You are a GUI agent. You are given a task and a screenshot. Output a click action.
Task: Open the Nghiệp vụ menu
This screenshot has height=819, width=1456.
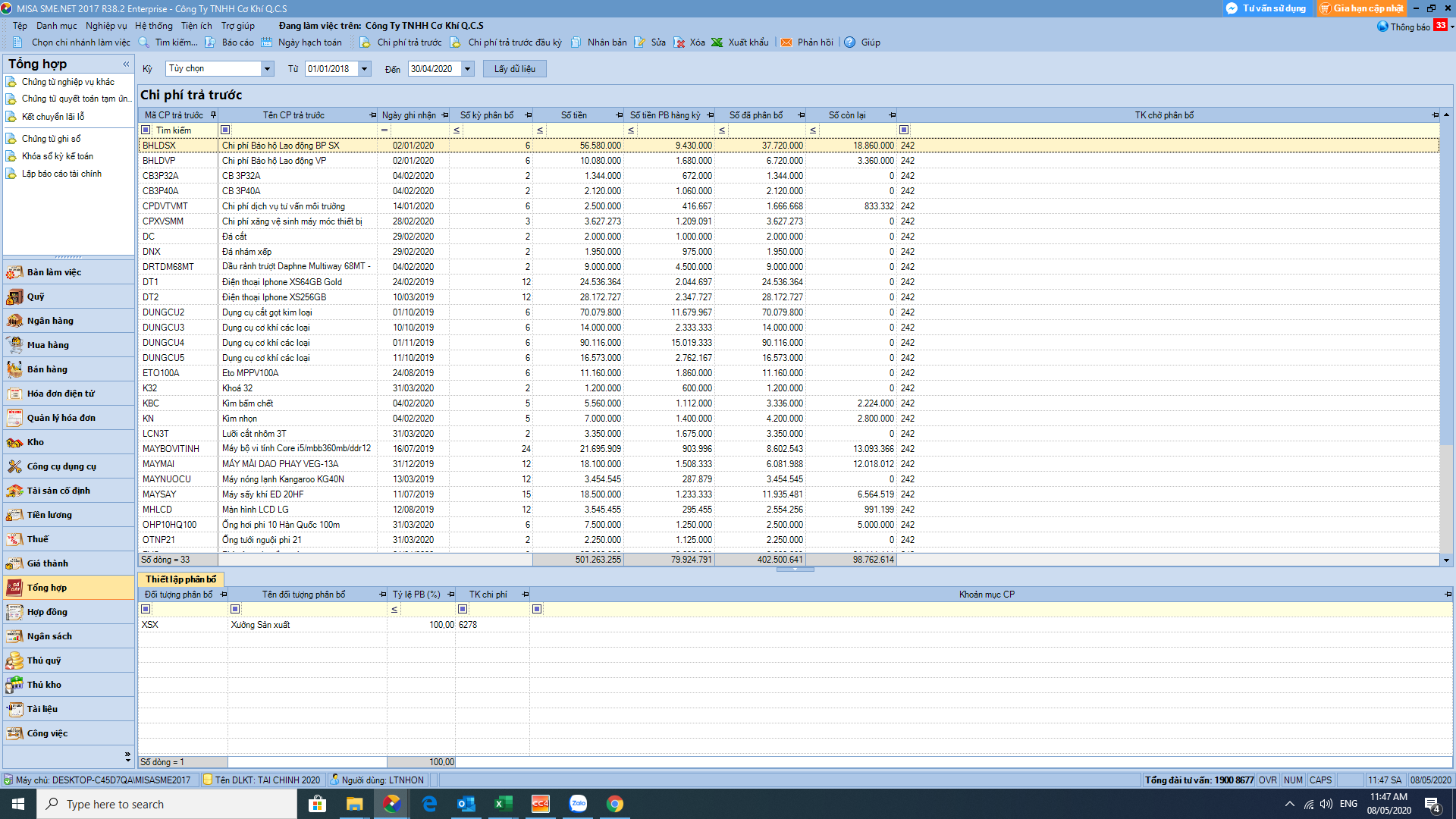(x=106, y=26)
